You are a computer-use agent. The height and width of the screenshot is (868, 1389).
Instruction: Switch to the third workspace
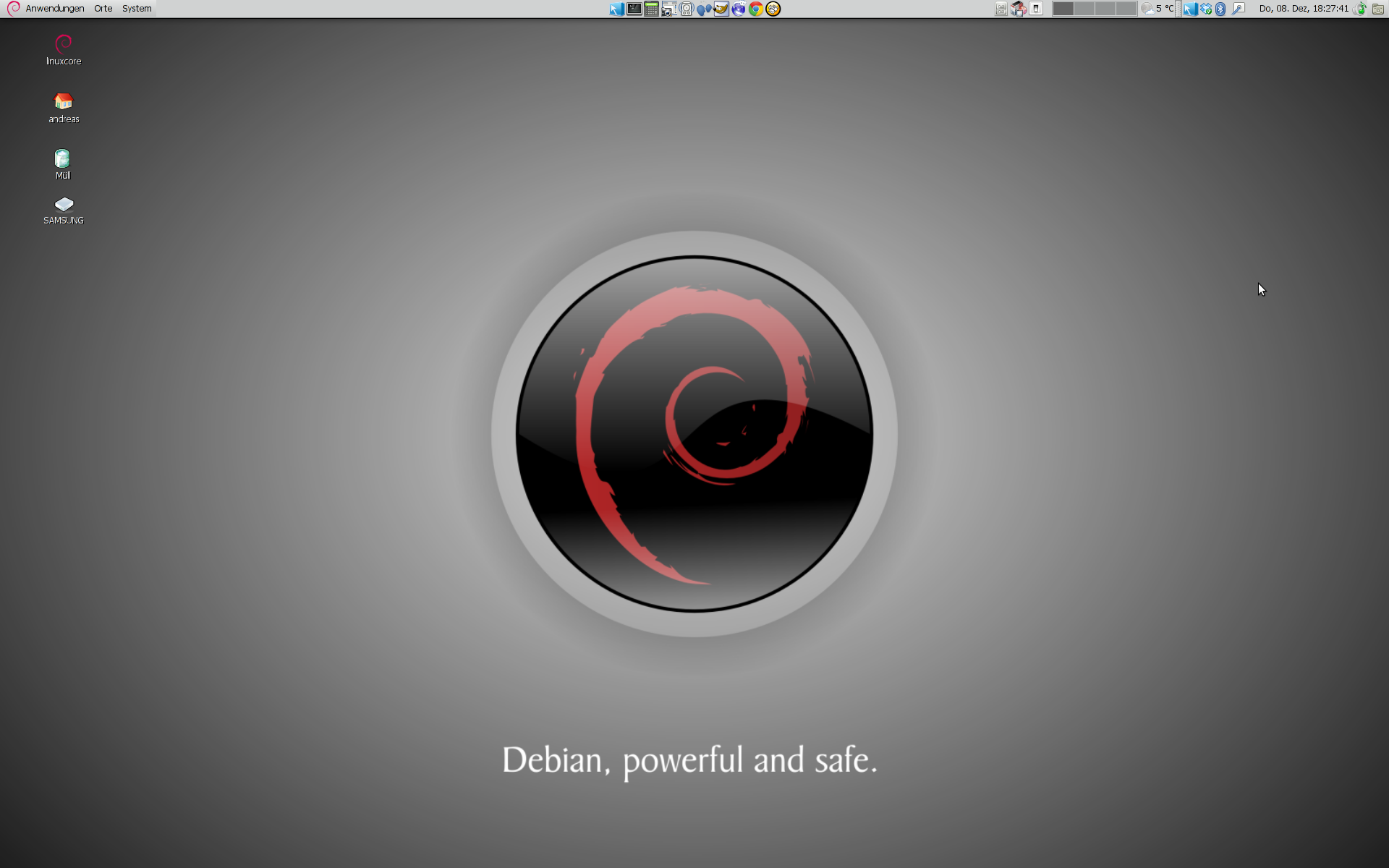coord(1105,9)
